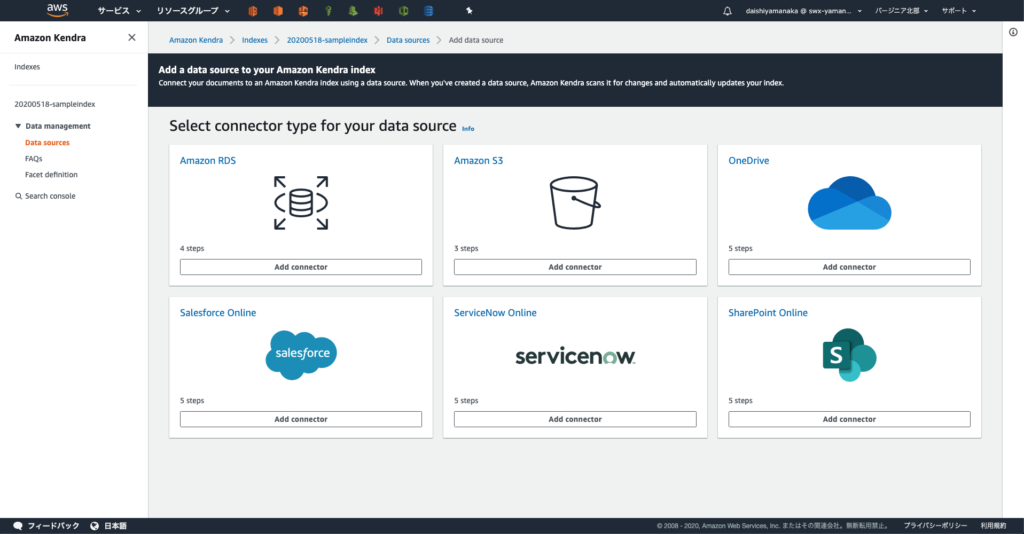Select Facet definition in the sidebar
The width and height of the screenshot is (1024, 534).
[x=51, y=175]
